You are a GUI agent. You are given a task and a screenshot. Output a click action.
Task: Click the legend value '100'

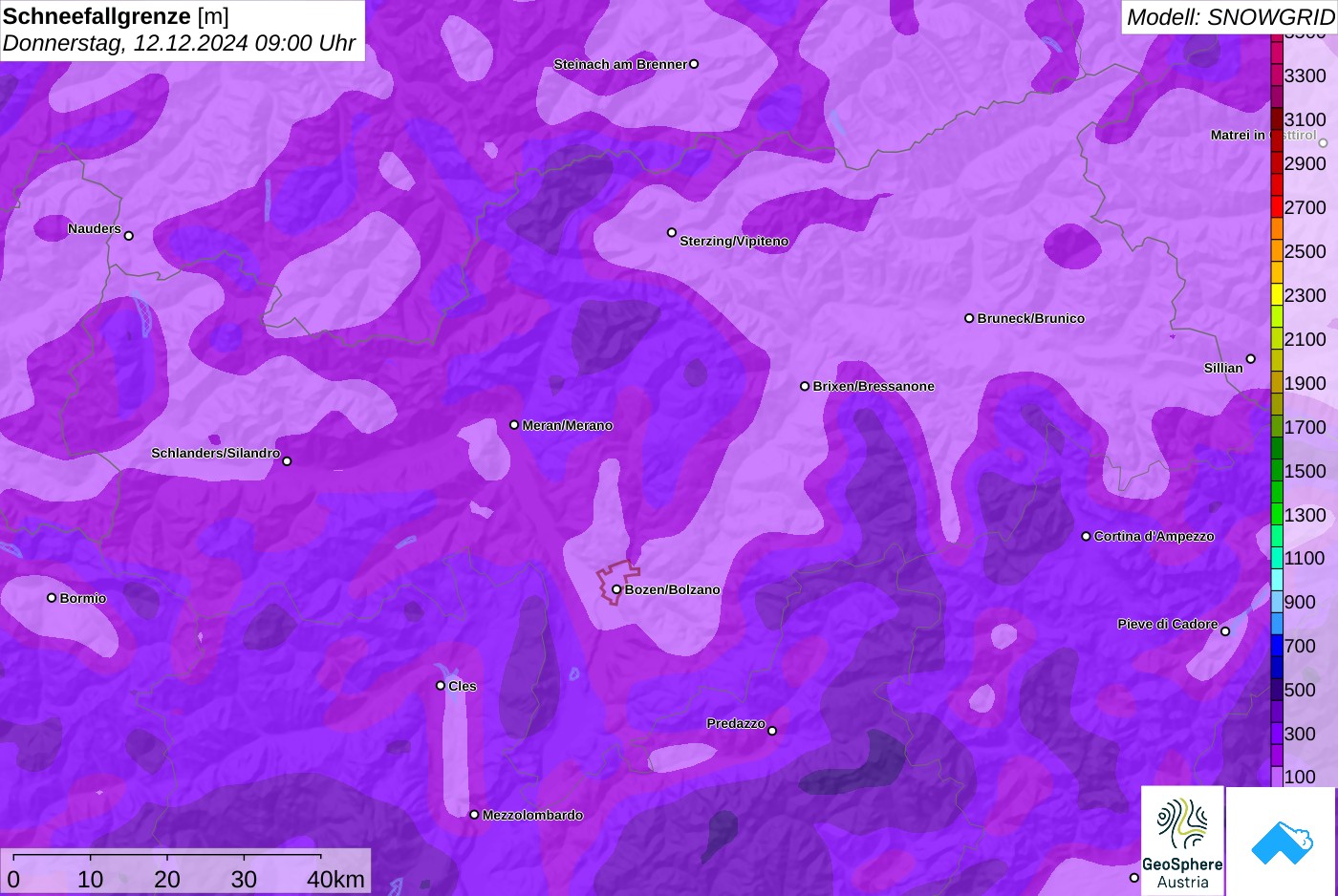coord(1300,777)
